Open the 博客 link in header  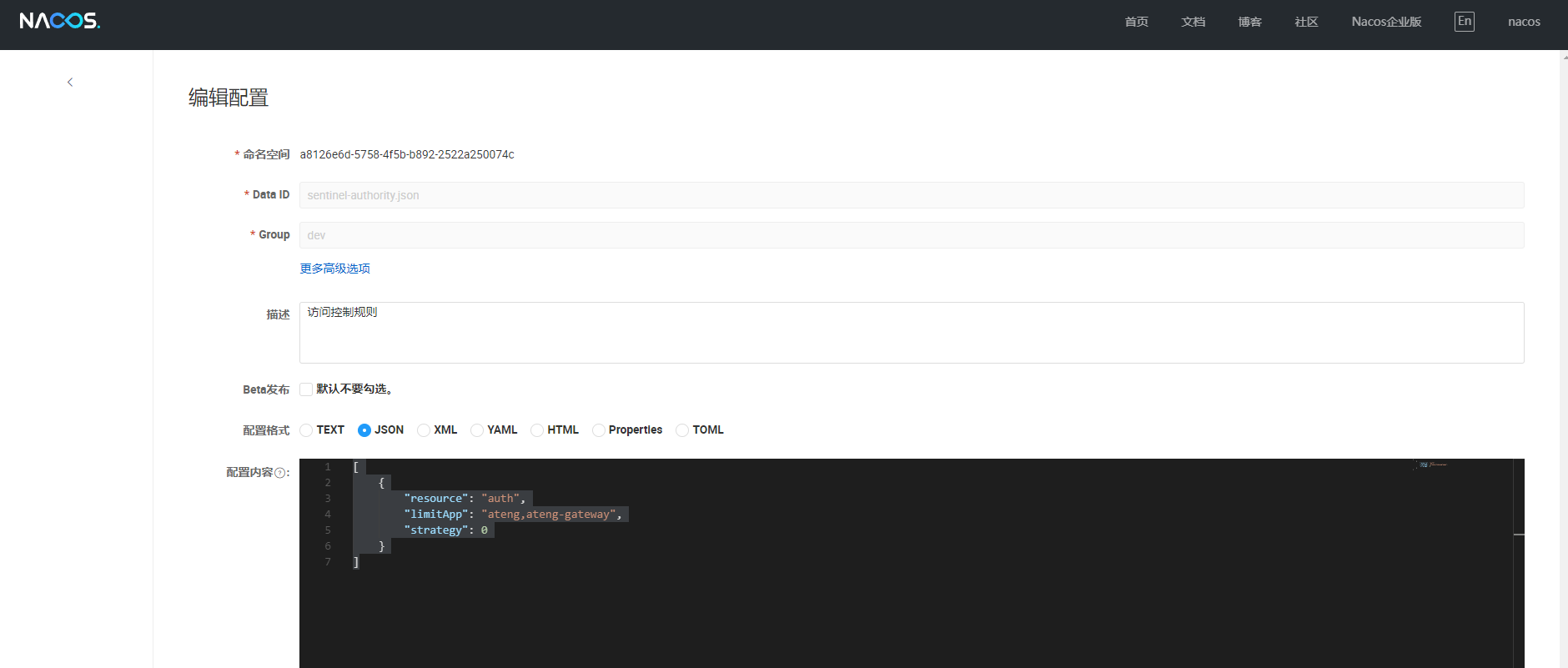tap(1249, 22)
